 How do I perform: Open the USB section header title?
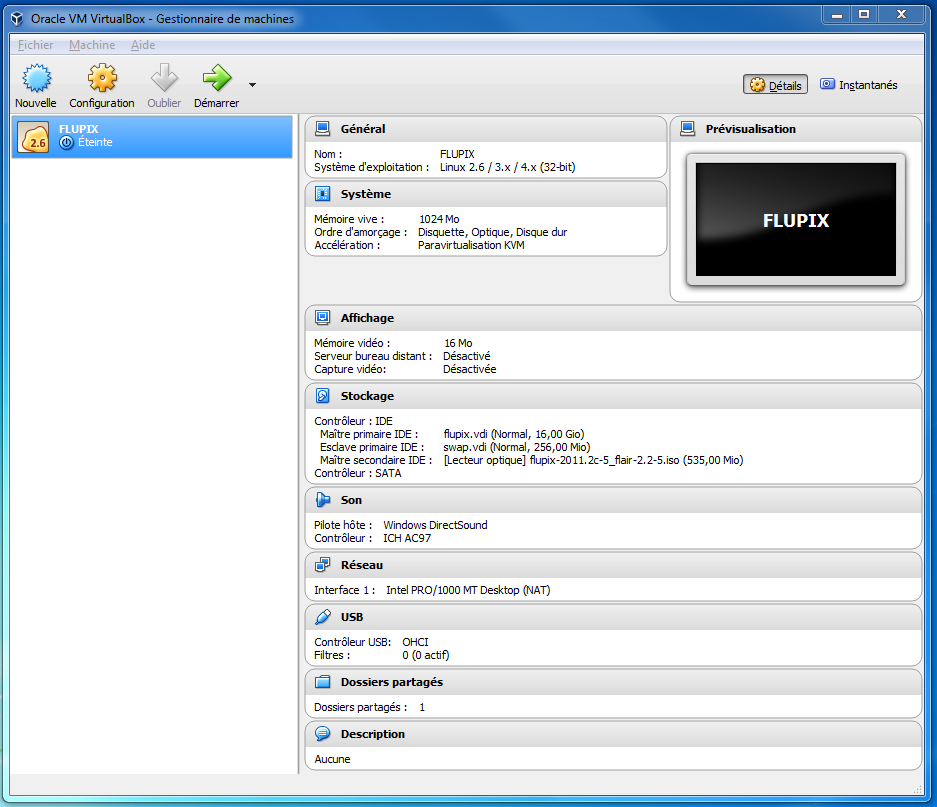click(x=352, y=618)
